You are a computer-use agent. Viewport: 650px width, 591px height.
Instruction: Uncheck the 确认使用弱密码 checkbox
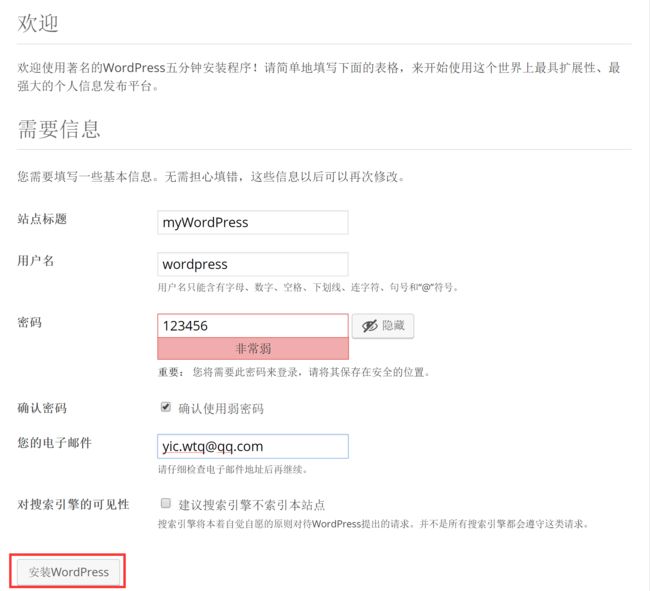click(x=165, y=407)
